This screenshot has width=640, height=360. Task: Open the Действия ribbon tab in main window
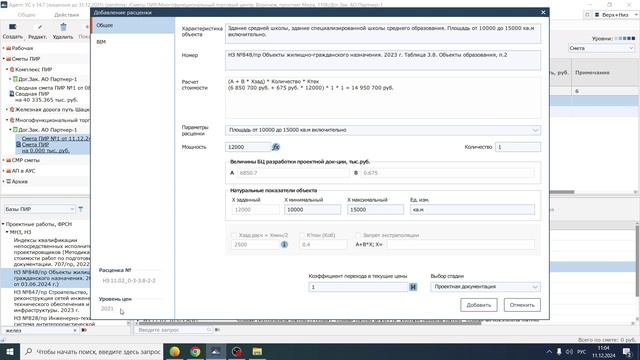click(x=67, y=15)
